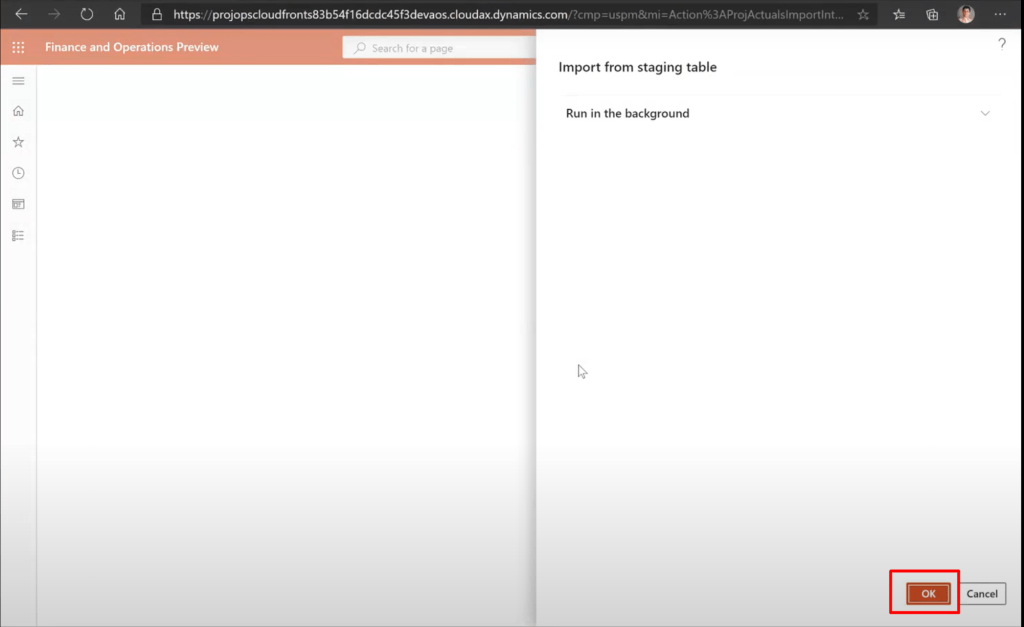Click the browser back arrow
Screen dimensions: 1024x627
pos(21,15)
